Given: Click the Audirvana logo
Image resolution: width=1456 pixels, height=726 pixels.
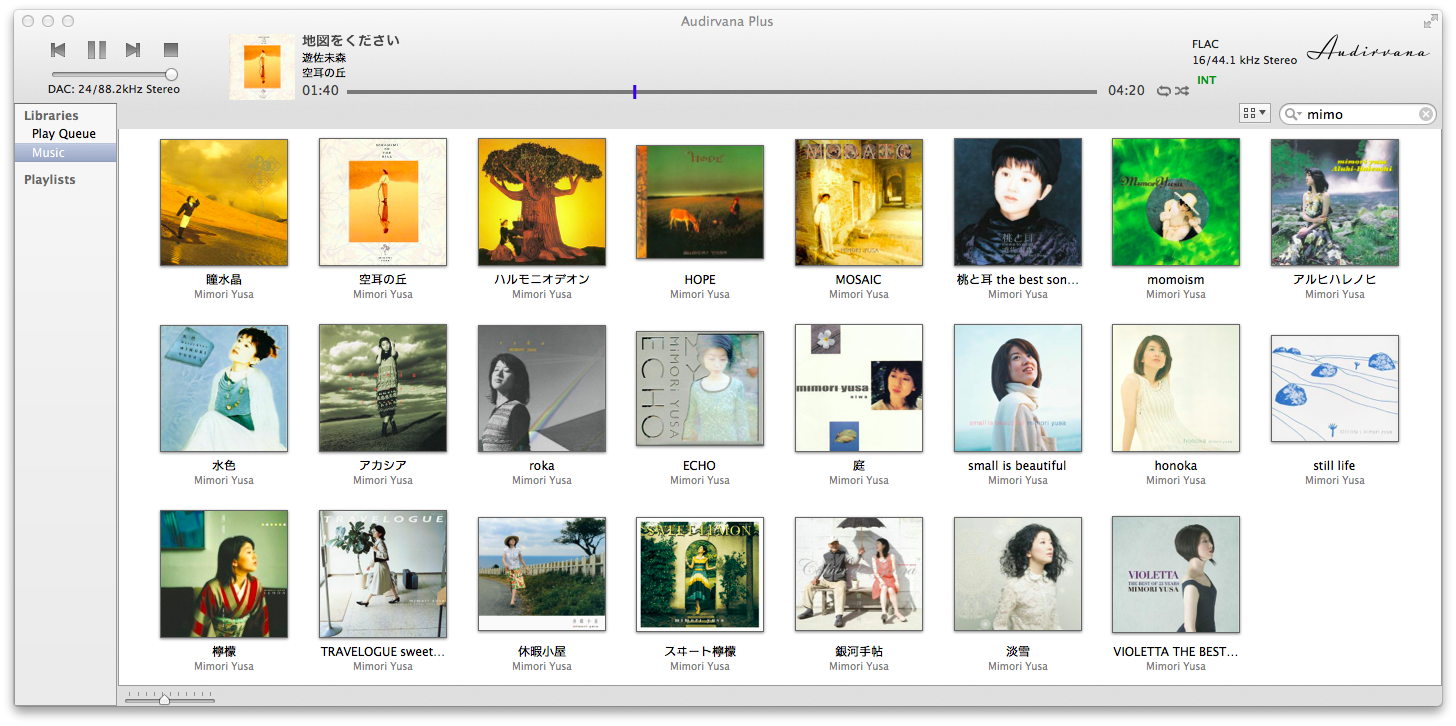Looking at the screenshot, I should tap(1367, 50).
